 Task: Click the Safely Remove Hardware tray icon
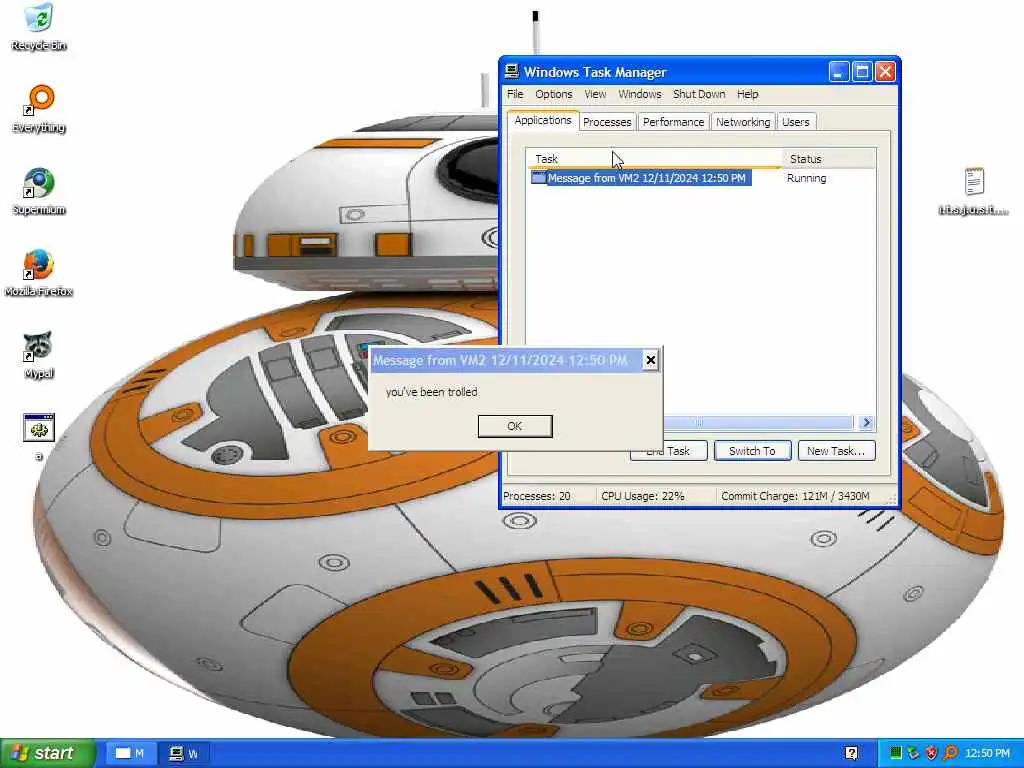tap(913, 753)
